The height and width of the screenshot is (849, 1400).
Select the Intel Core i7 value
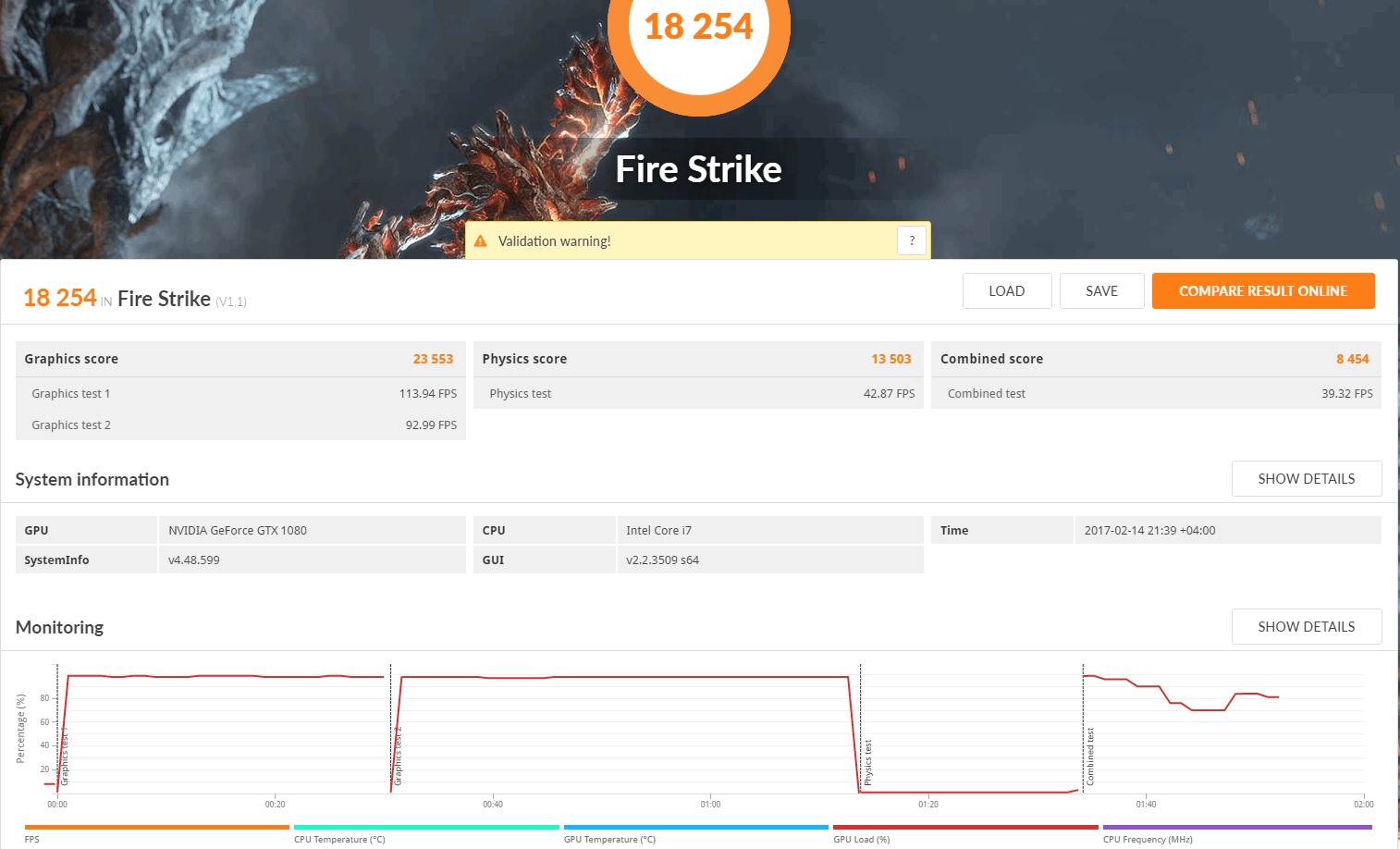coord(658,531)
